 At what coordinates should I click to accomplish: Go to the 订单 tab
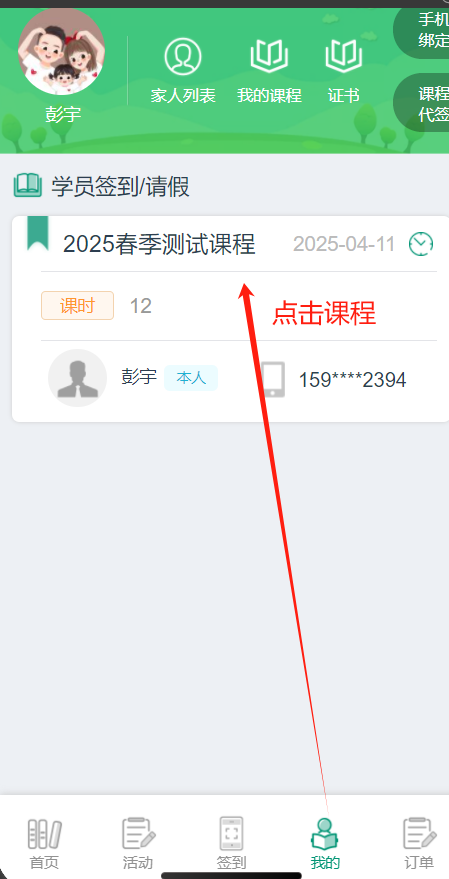coord(419,843)
